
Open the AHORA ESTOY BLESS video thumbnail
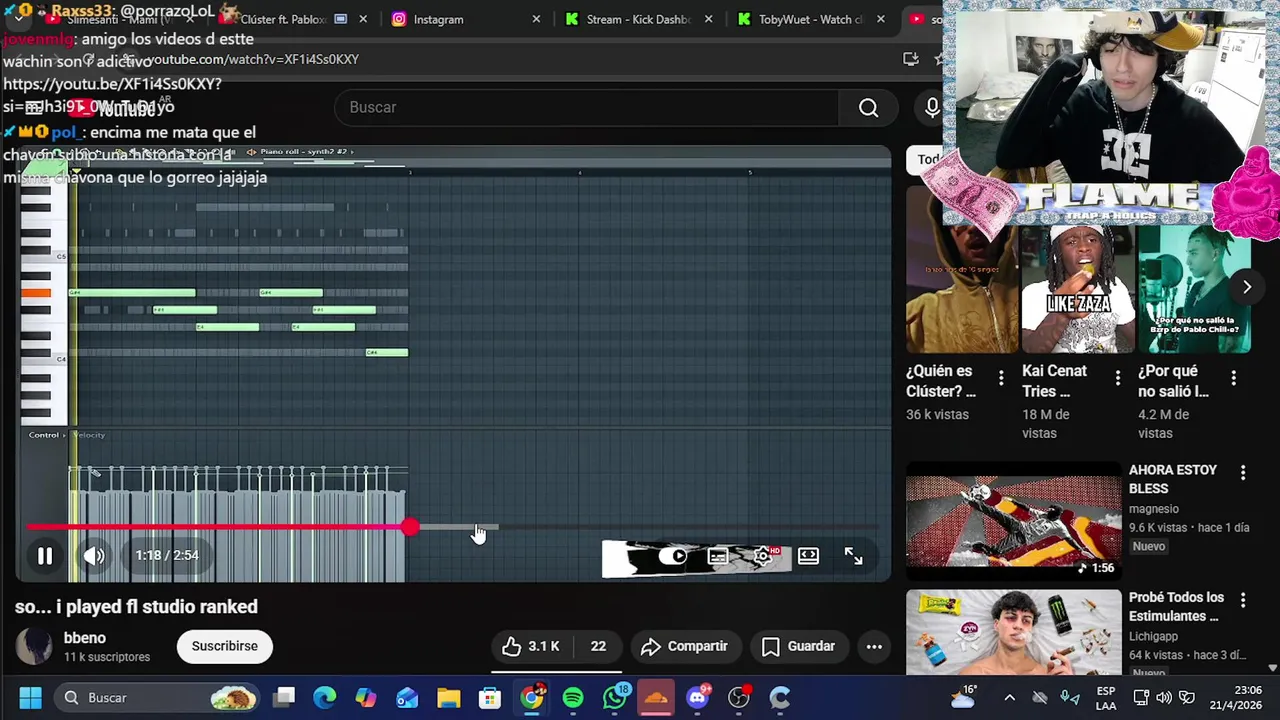1014,520
